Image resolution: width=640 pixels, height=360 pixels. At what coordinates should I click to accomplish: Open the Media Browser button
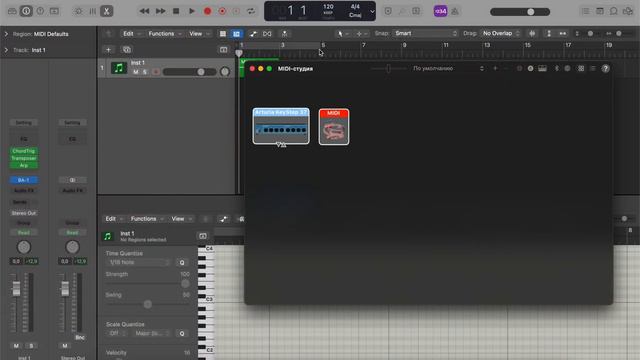[628, 11]
